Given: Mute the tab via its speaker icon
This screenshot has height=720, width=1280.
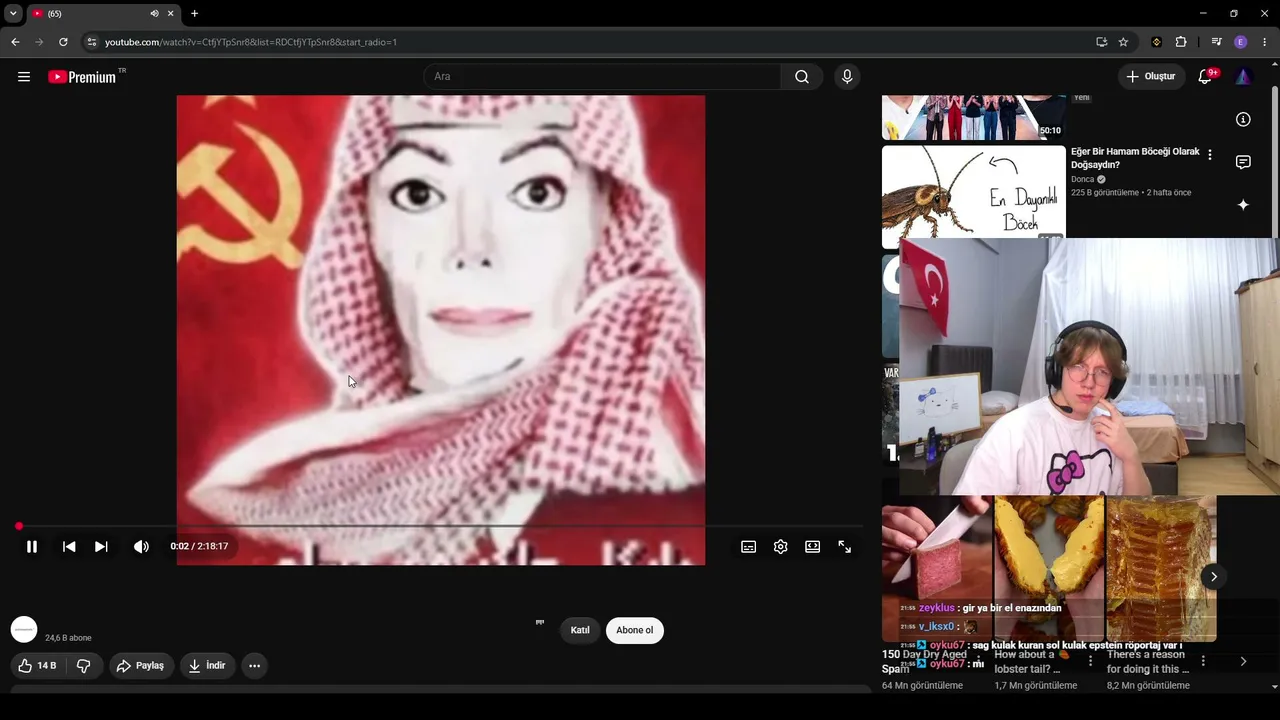Looking at the screenshot, I should coord(154,14).
